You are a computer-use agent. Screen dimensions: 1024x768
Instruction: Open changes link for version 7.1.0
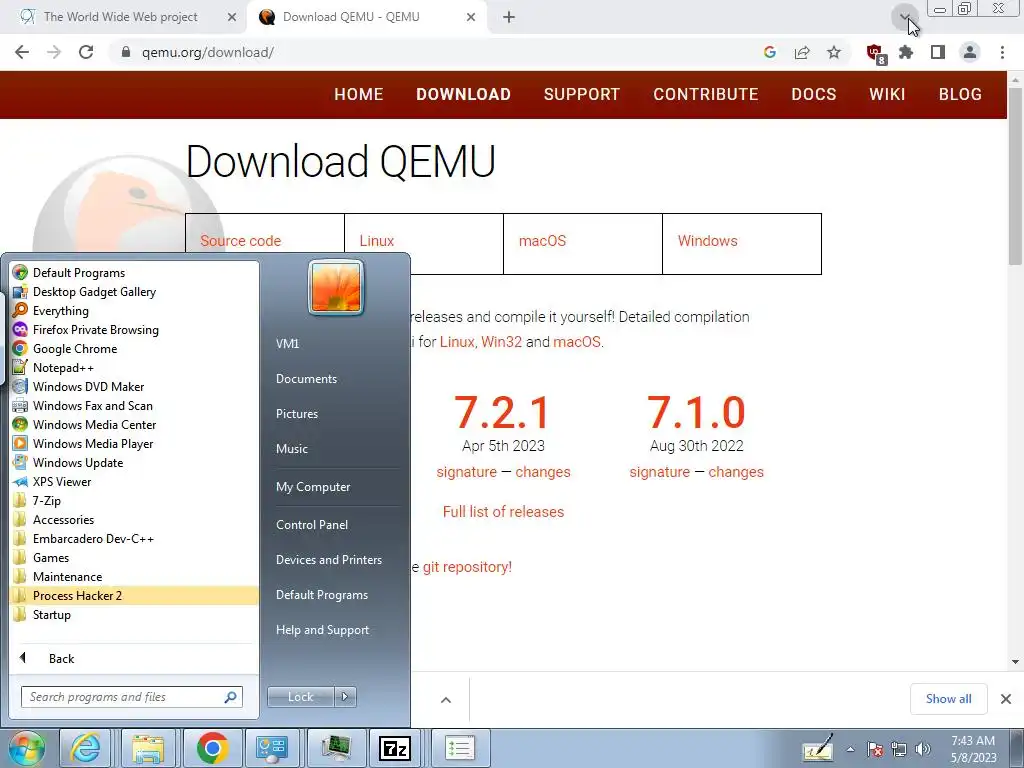coord(736,472)
